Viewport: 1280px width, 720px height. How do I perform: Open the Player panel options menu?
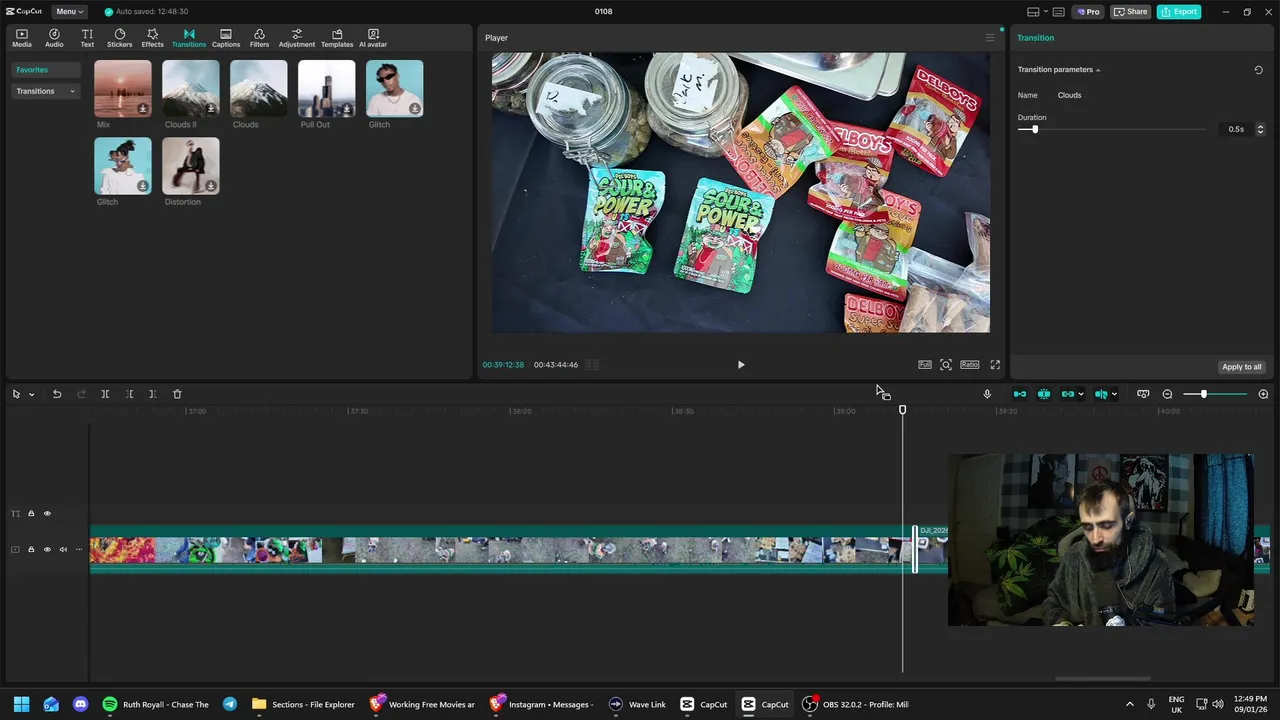pyautogui.click(x=990, y=38)
